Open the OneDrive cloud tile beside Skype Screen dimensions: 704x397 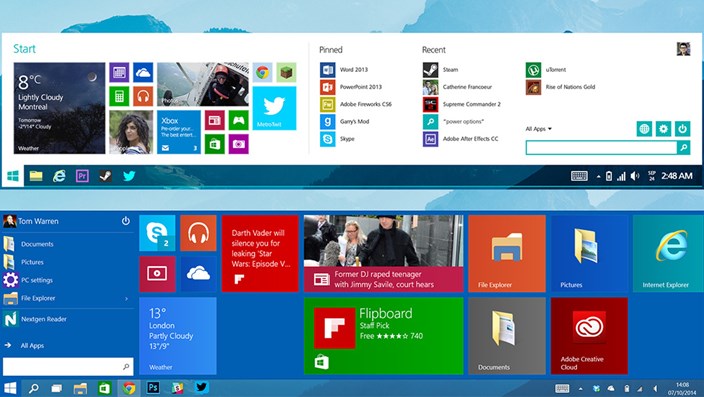198,274
